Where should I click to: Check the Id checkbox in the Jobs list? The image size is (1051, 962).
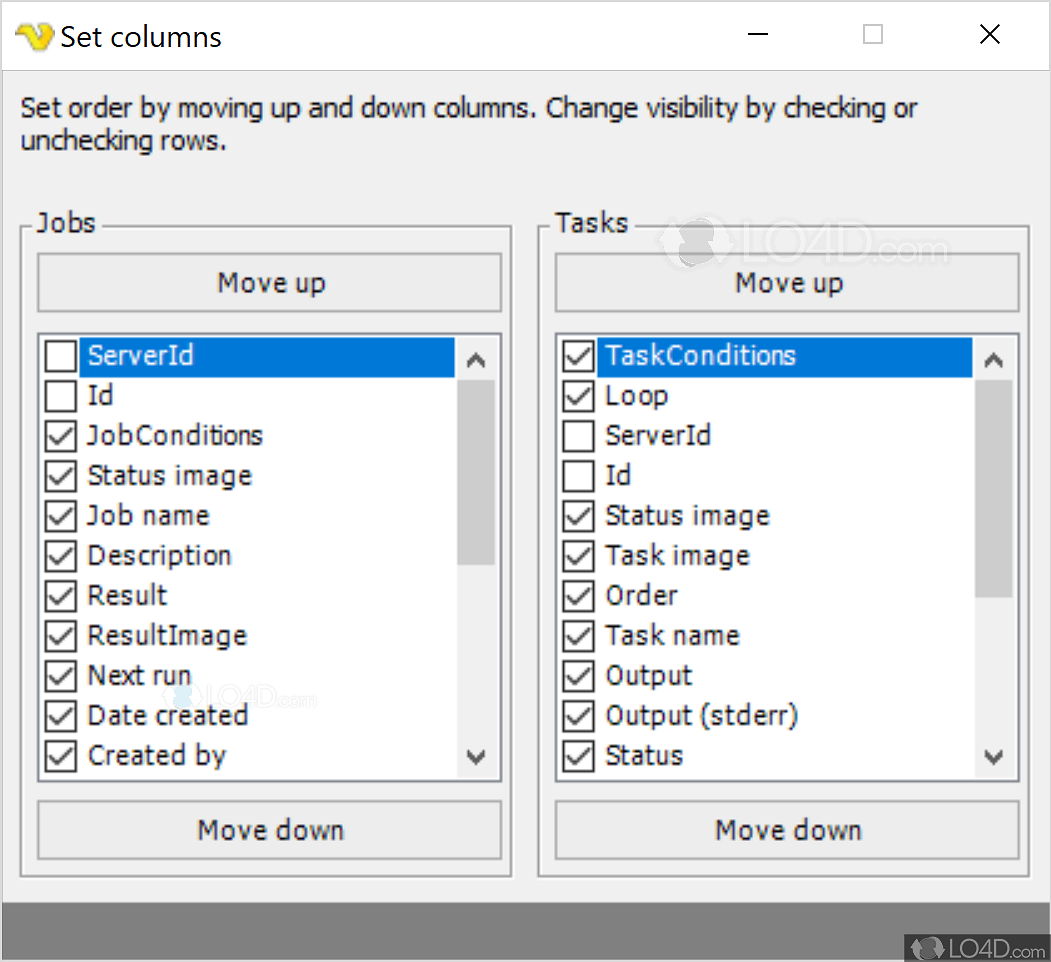click(60, 396)
